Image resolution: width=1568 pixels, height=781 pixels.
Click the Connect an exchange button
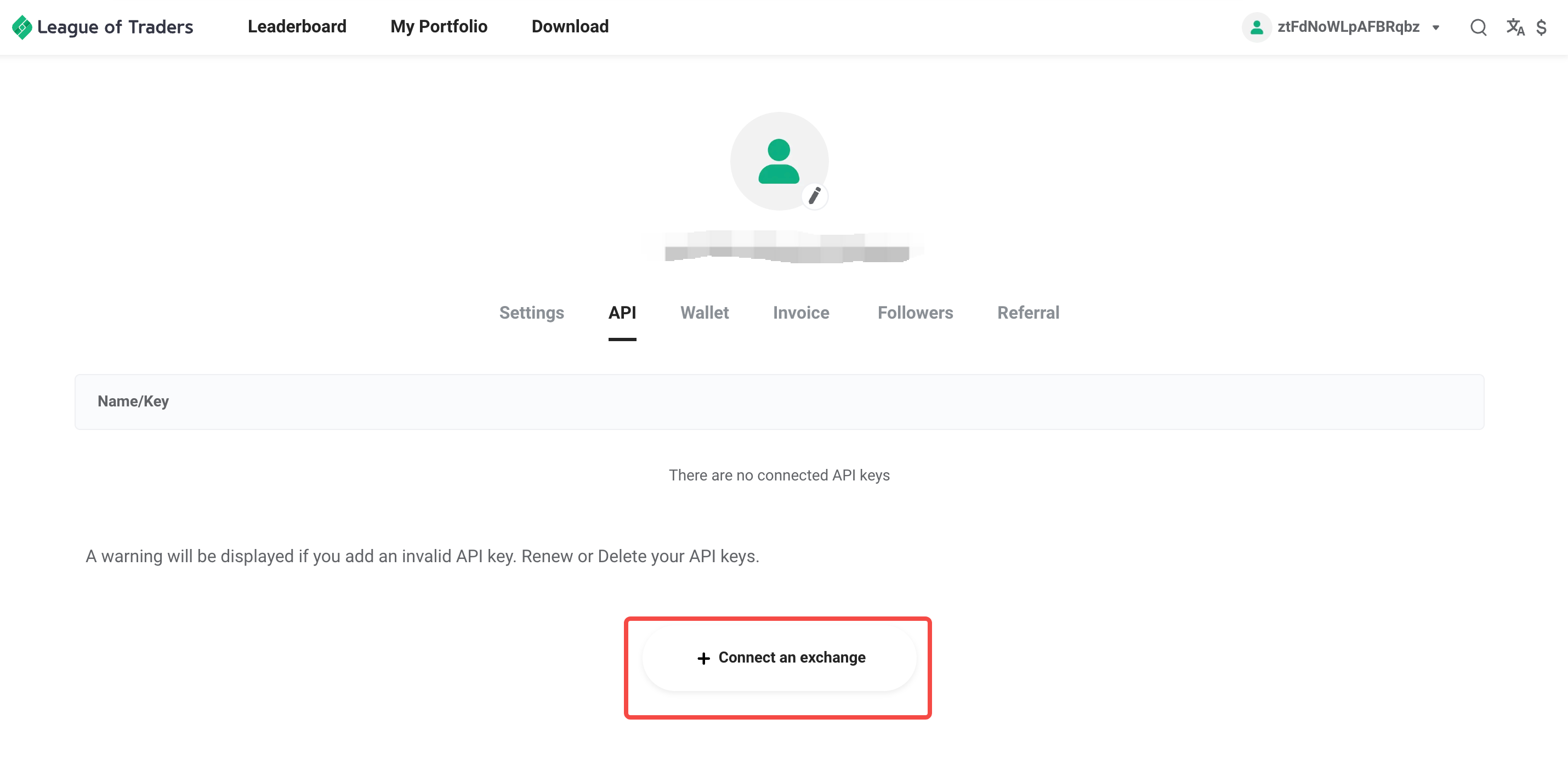pyautogui.click(x=779, y=658)
